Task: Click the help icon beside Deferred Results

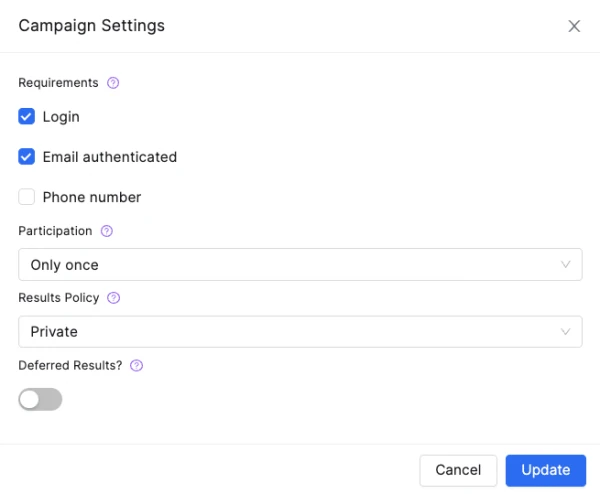Action: [x=137, y=366]
